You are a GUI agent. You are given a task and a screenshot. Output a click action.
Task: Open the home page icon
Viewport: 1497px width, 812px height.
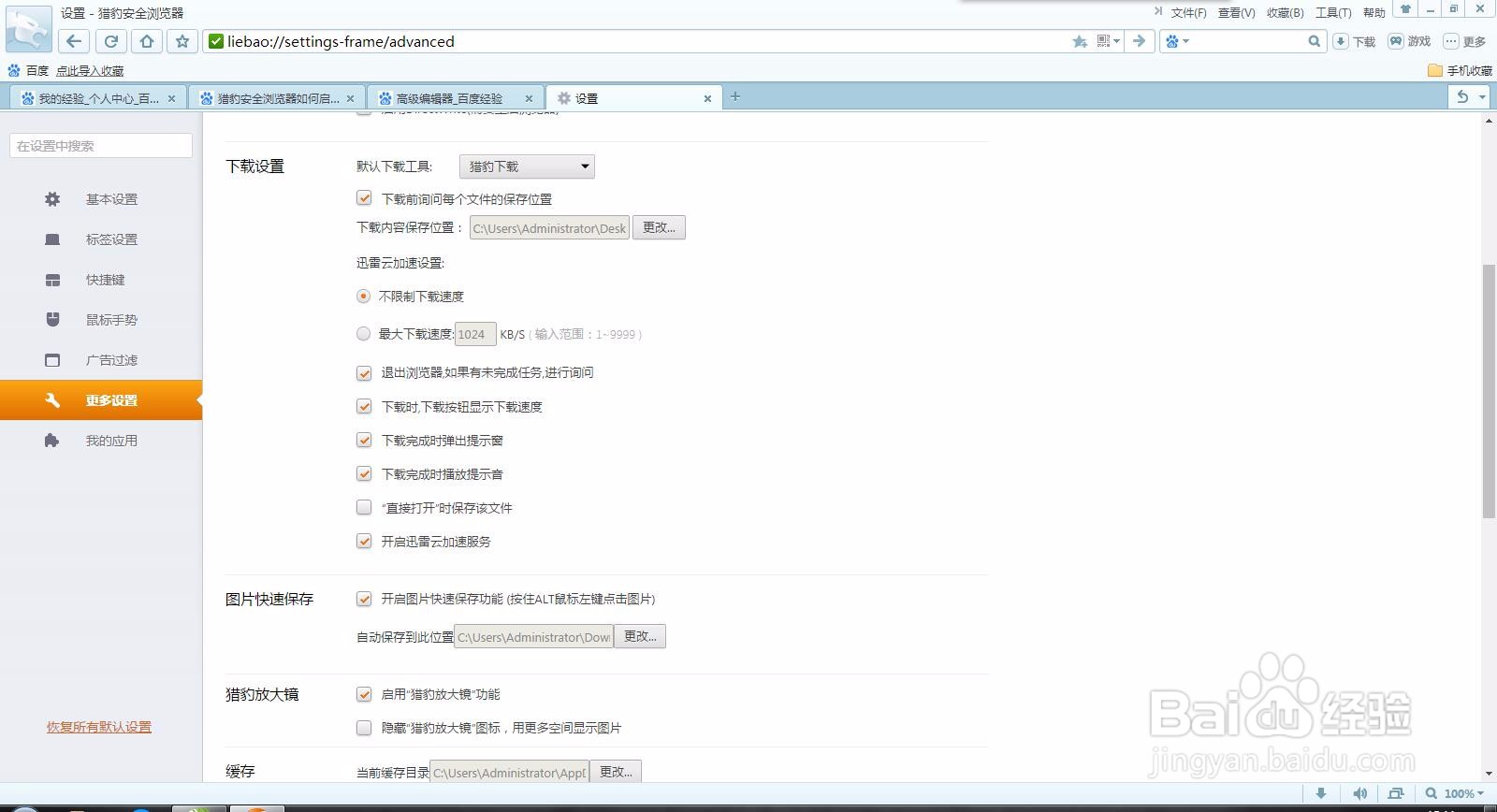147,41
